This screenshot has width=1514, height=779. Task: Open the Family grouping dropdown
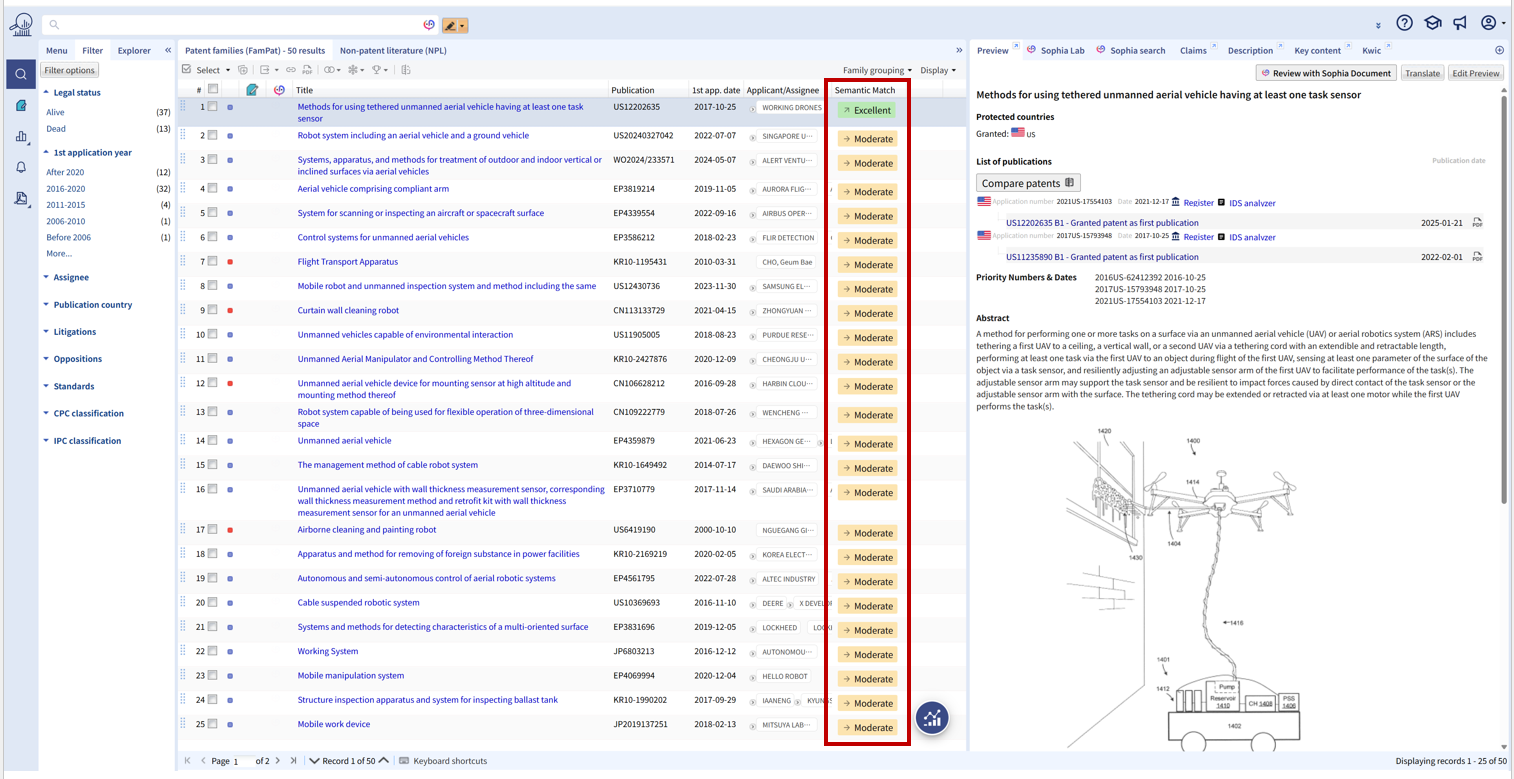876,70
